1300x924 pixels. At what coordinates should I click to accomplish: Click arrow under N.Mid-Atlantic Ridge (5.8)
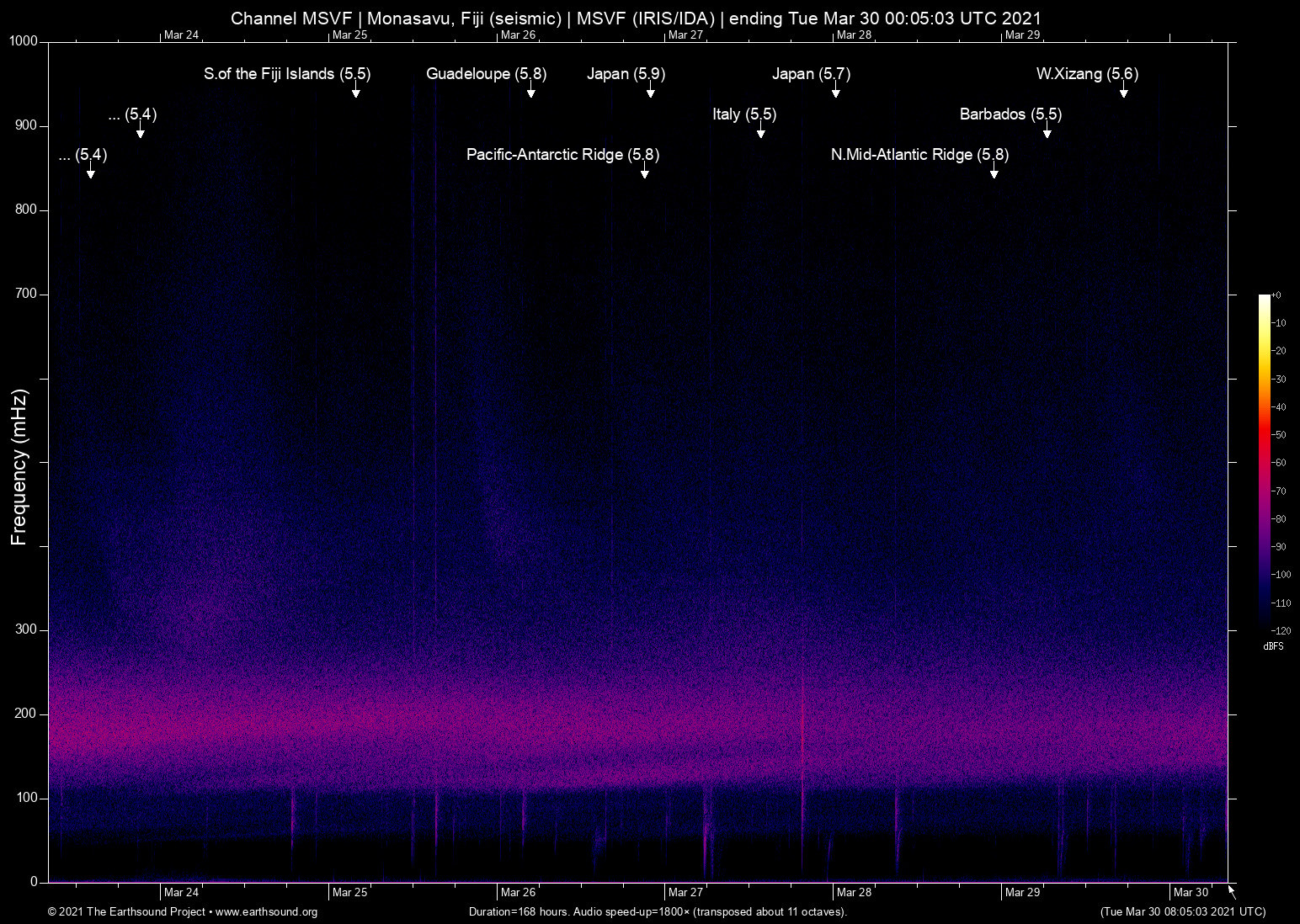(x=994, y=173)
